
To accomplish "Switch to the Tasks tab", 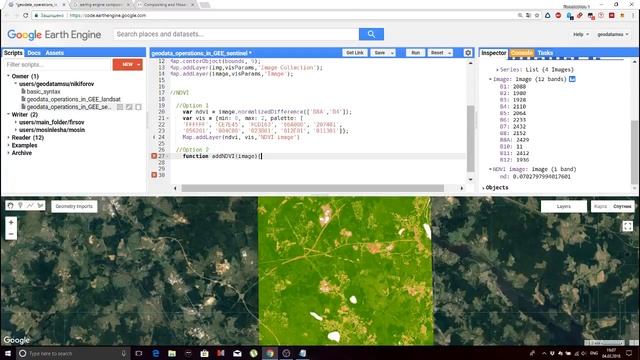I will [545, 53].
